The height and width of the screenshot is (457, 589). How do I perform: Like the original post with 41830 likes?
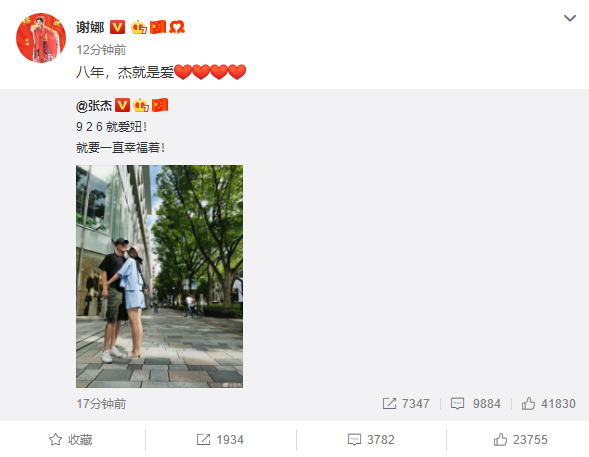pyautogui.click(x=548, y=404)
